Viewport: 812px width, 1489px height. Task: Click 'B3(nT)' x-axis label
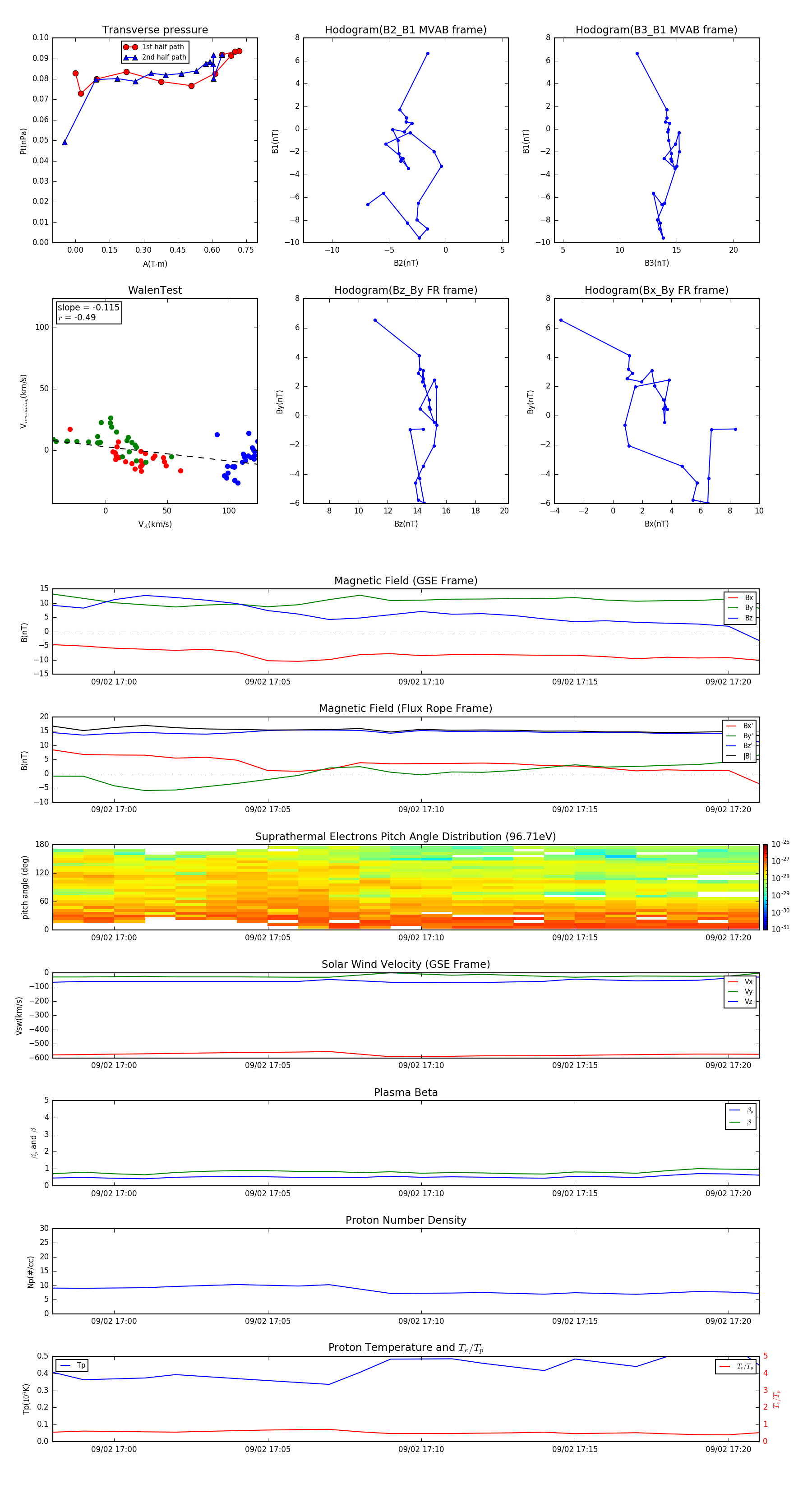click(x=656, y=263)
